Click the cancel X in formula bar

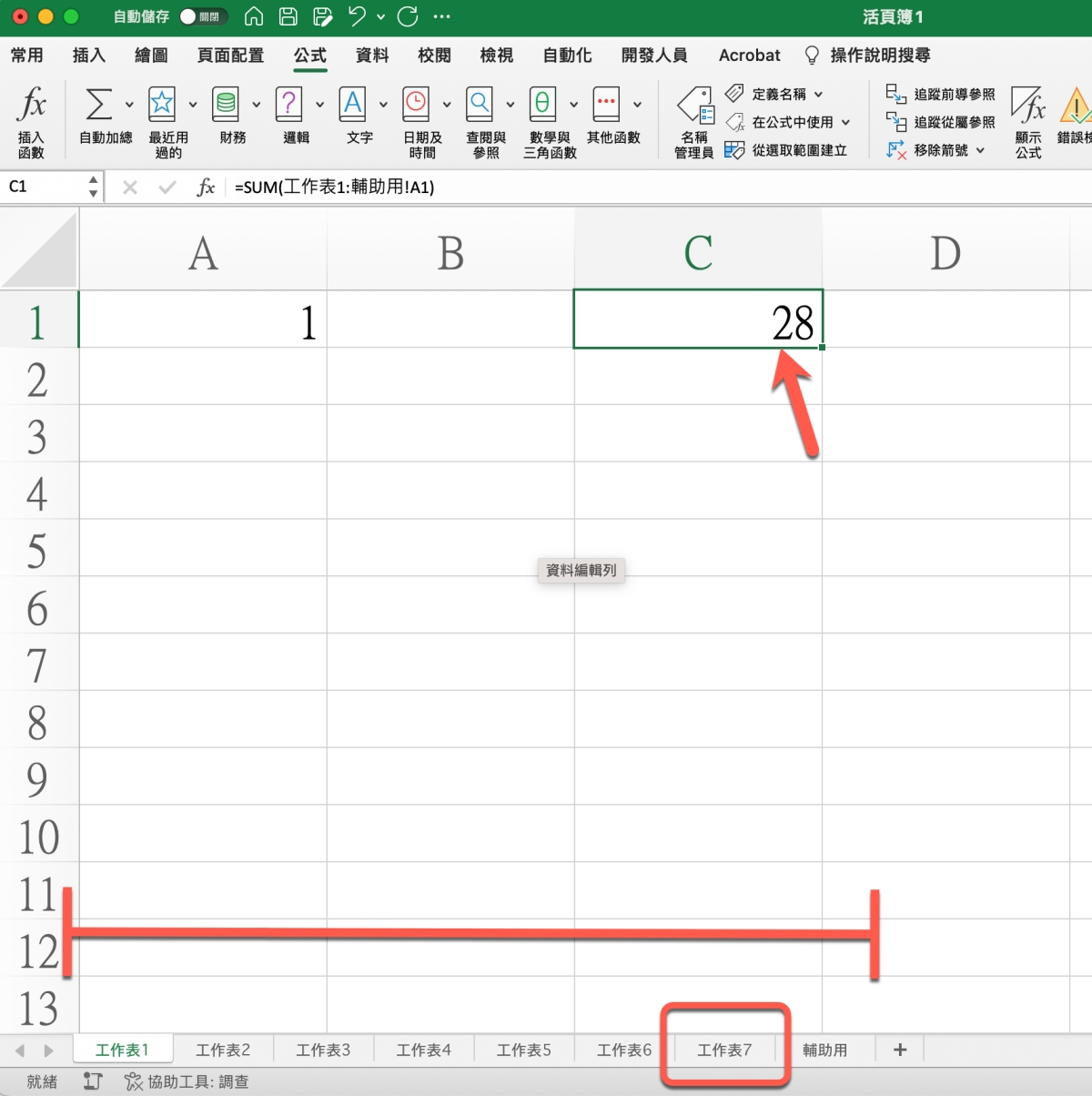click(130, 187)
